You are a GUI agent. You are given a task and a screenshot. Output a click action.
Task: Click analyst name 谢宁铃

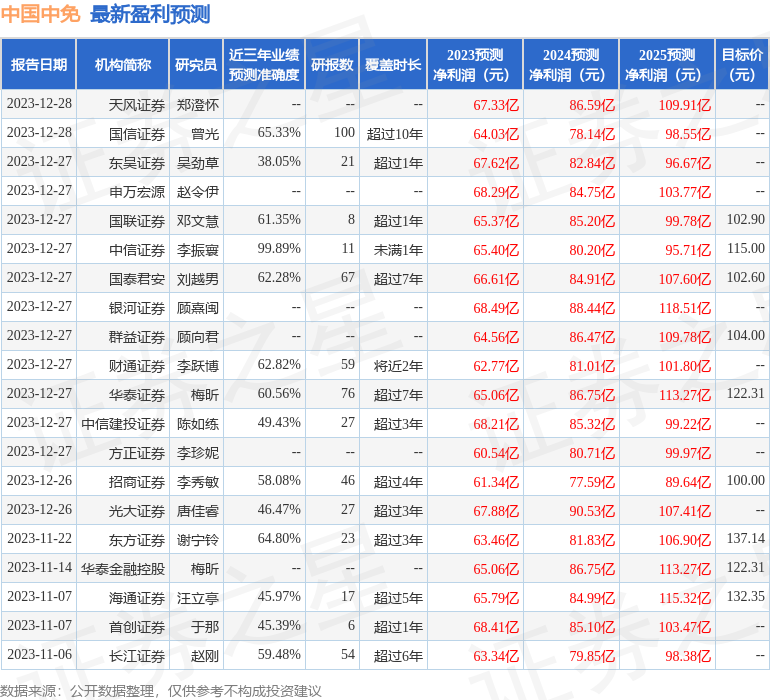(x=197, y=540)
